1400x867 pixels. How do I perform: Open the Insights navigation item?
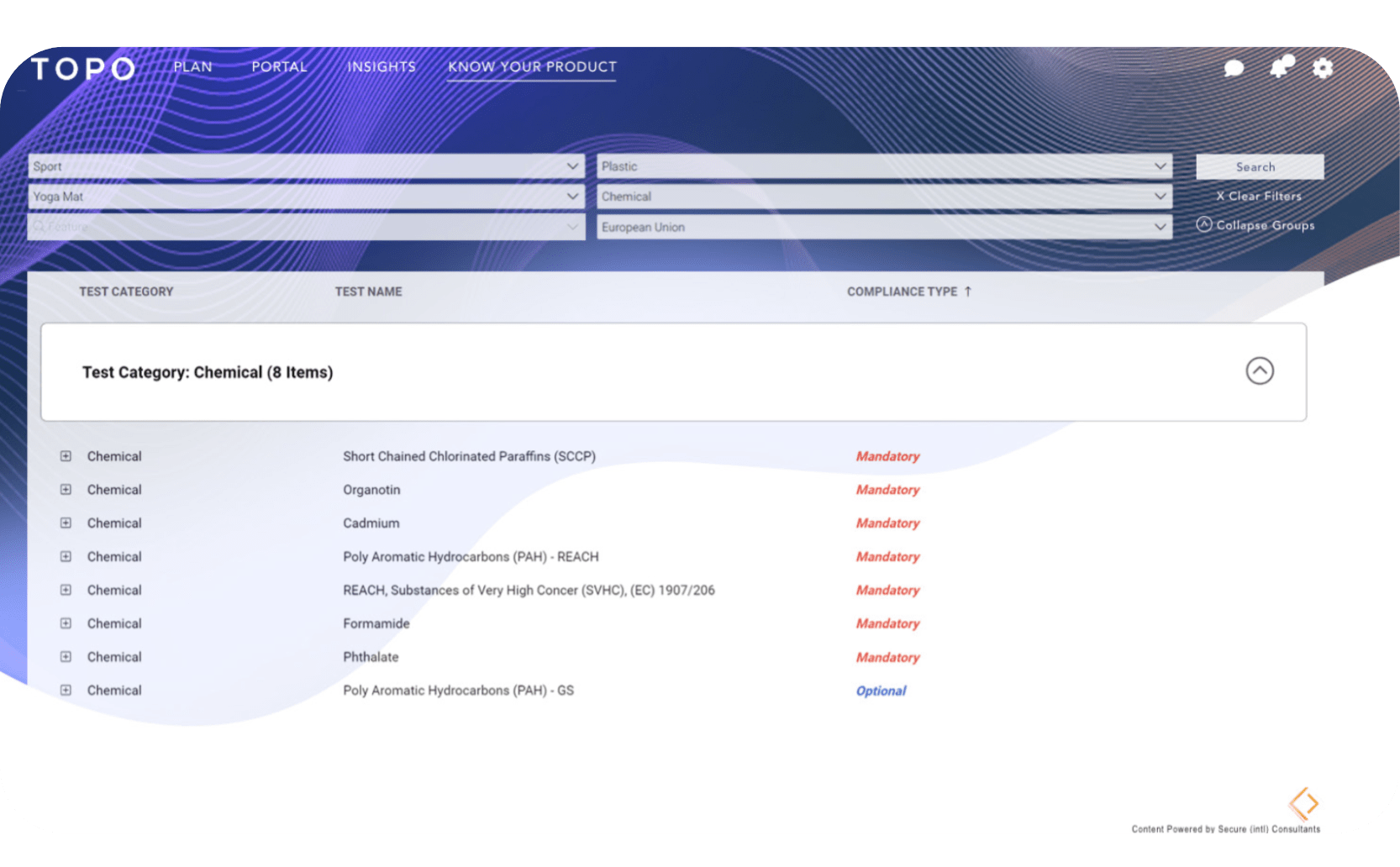click(x=381, y=67)
